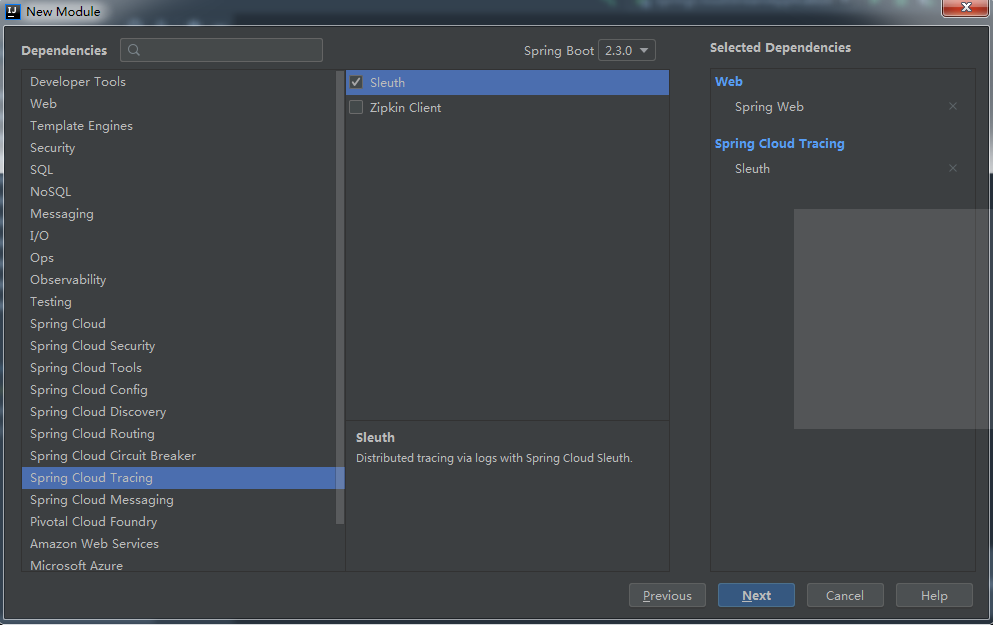Click the Previous button

click(667, 595)
